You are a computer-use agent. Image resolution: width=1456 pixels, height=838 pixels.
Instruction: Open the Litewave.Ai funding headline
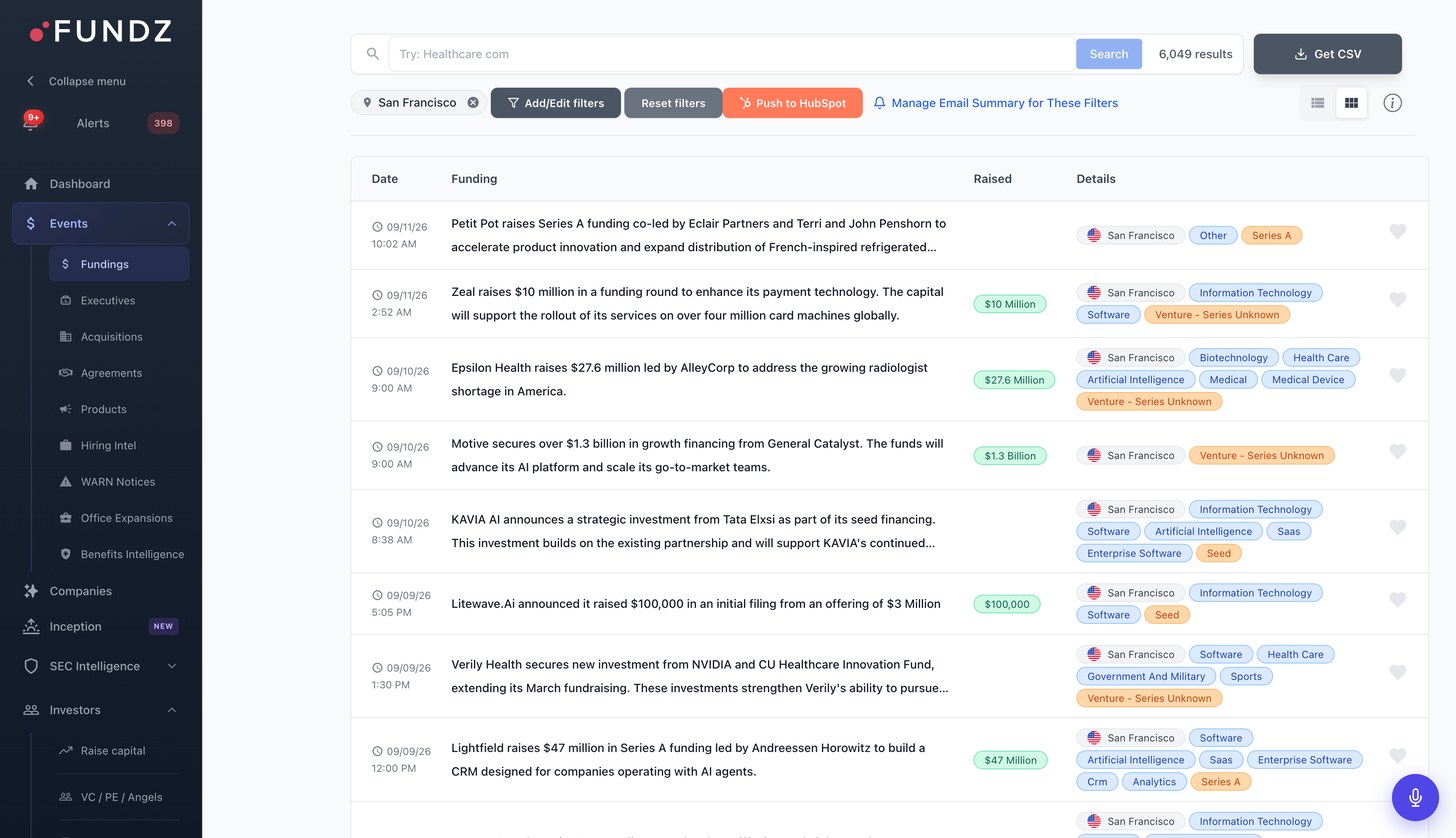pos(696,604)
